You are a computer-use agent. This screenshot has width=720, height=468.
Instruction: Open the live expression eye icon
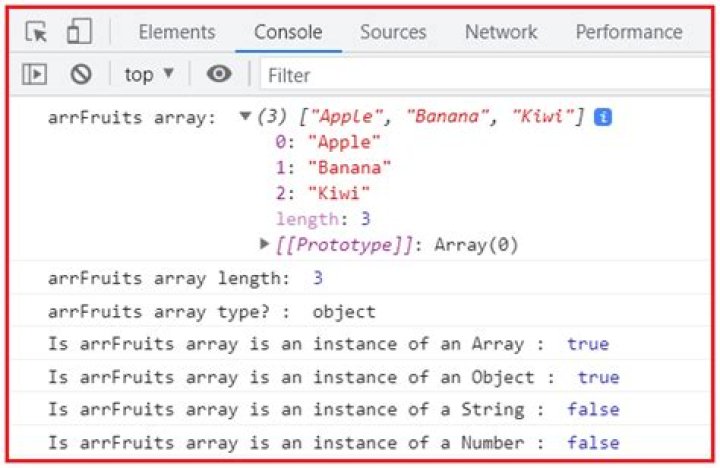point(219,73)
